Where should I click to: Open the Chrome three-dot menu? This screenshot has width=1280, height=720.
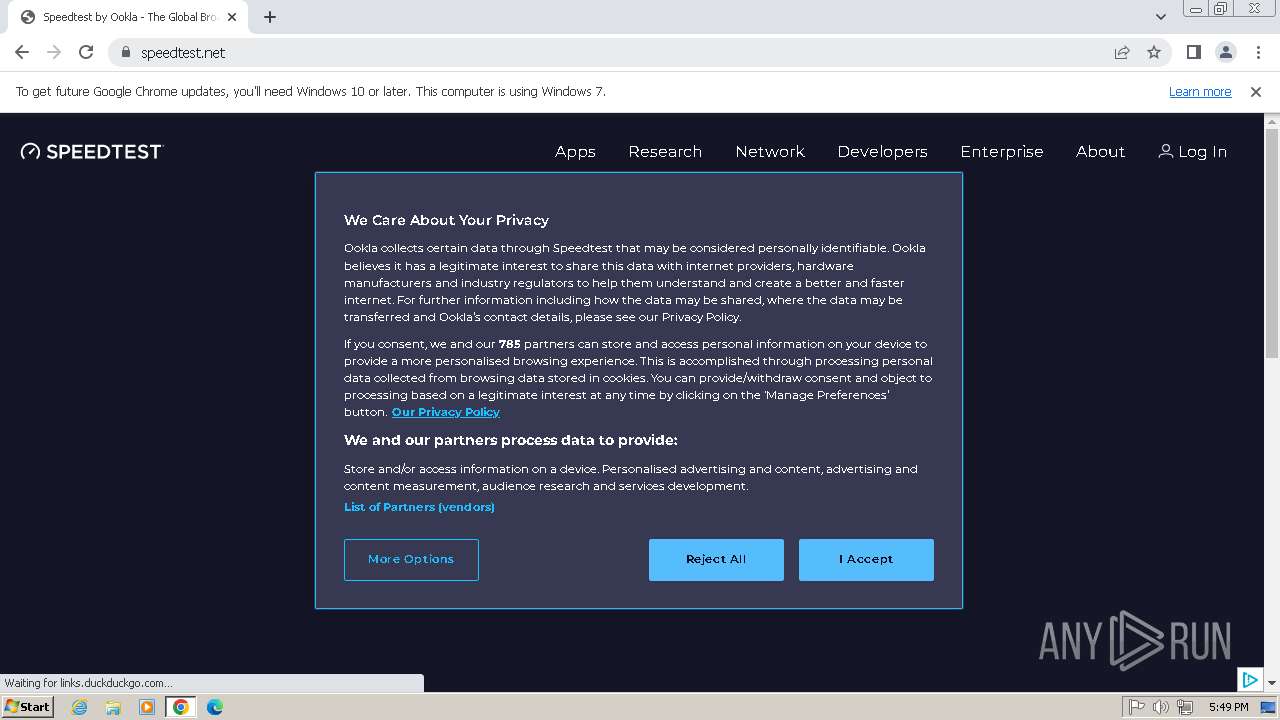point(1257,52)
